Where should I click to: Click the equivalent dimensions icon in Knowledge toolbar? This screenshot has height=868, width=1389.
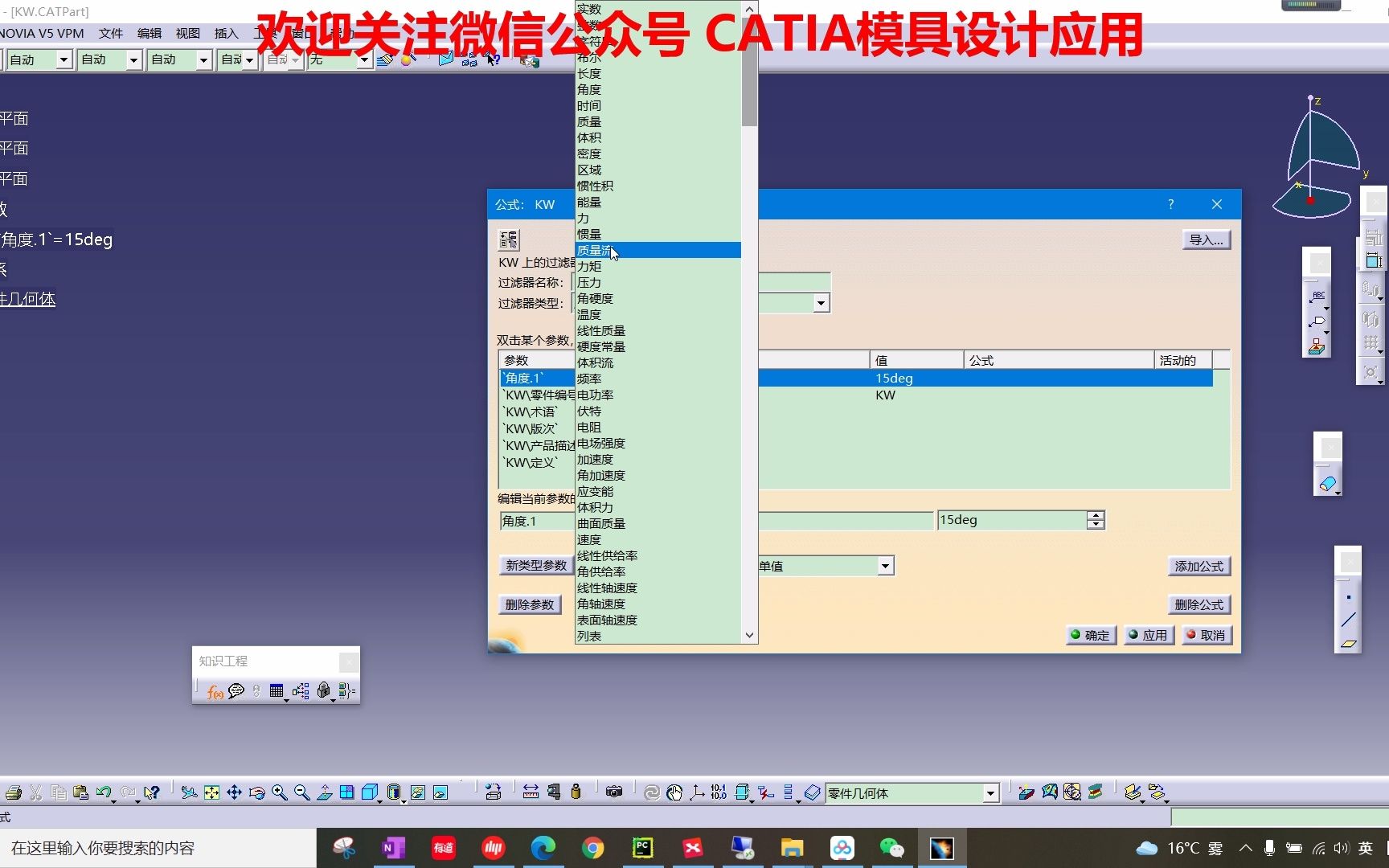(301, 691)
